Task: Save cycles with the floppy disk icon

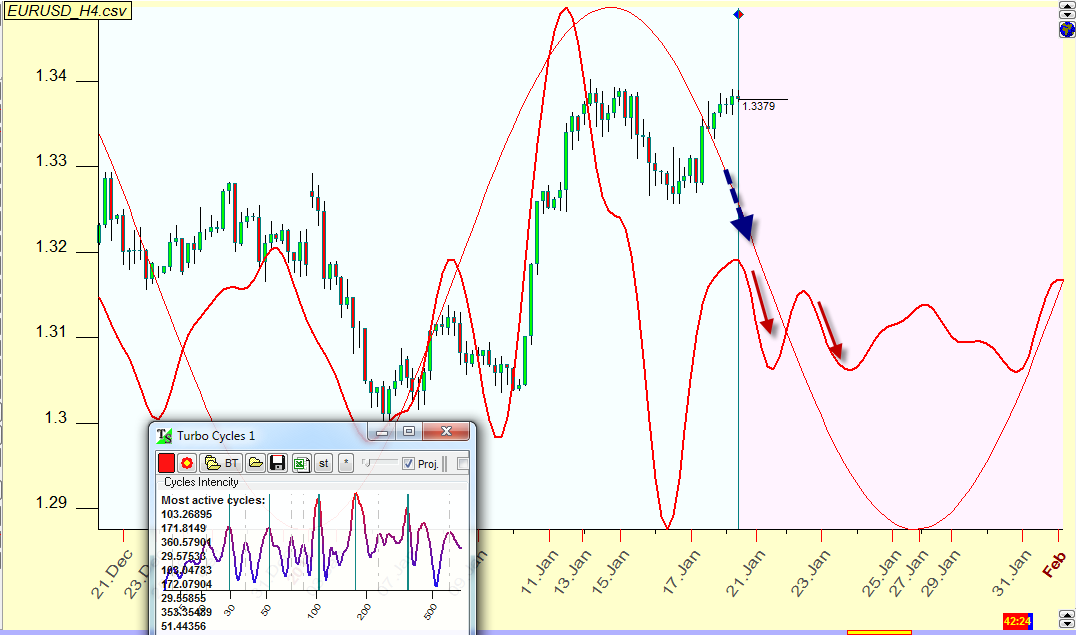Action: [278, 463]
